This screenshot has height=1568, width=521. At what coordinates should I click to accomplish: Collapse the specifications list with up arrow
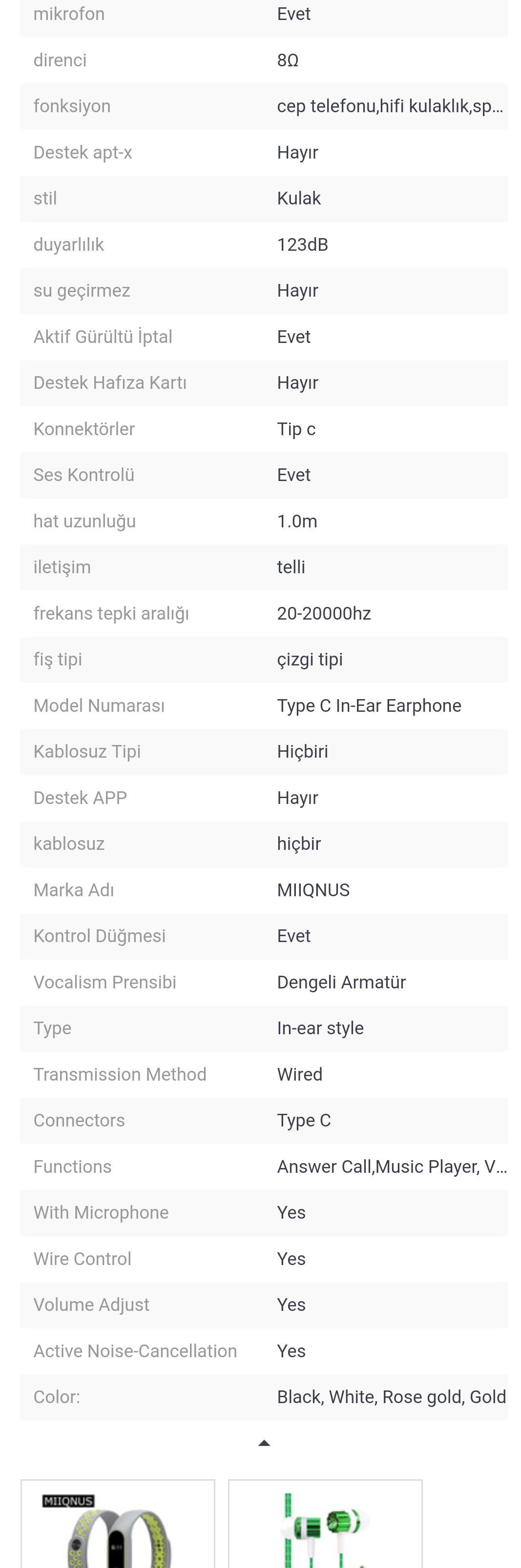click(x=264, y=1443)
